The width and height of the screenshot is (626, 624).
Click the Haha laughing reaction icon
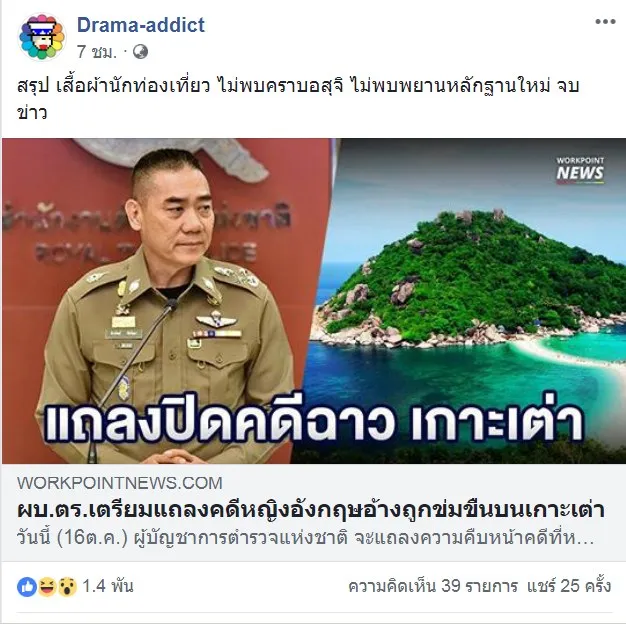[x=47, y=587]
